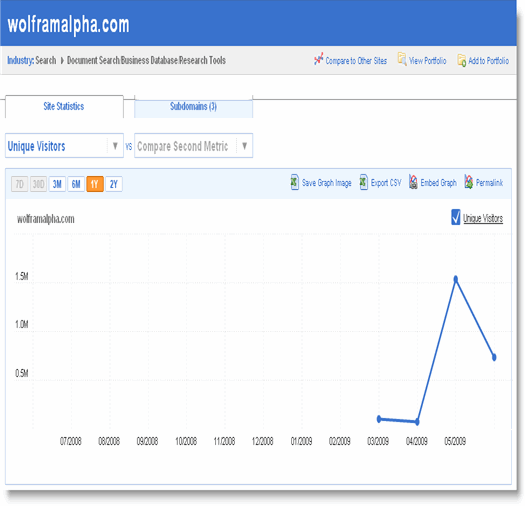Select the 7D time range

[19, 184]
